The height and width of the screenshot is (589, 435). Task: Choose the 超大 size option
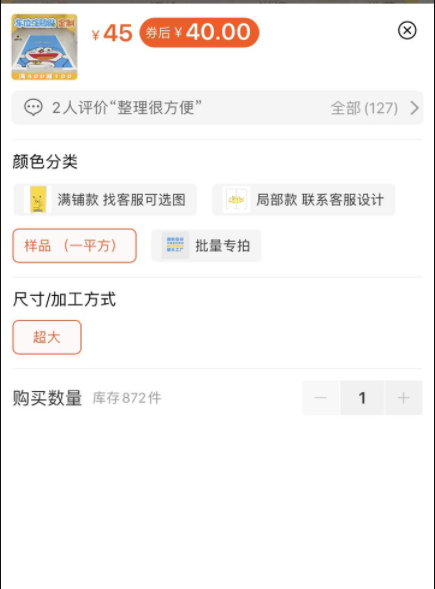pyautogui.click(x=47, y=337)
